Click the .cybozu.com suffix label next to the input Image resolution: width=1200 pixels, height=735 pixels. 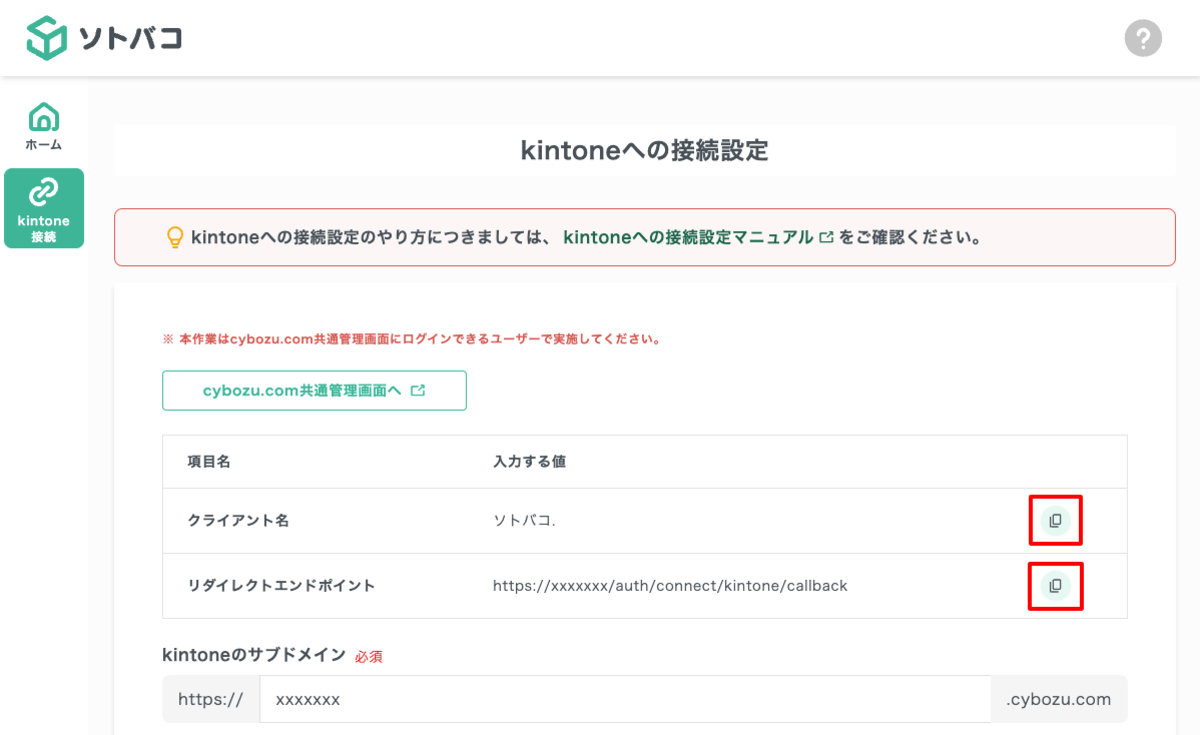coord(1059,698)
